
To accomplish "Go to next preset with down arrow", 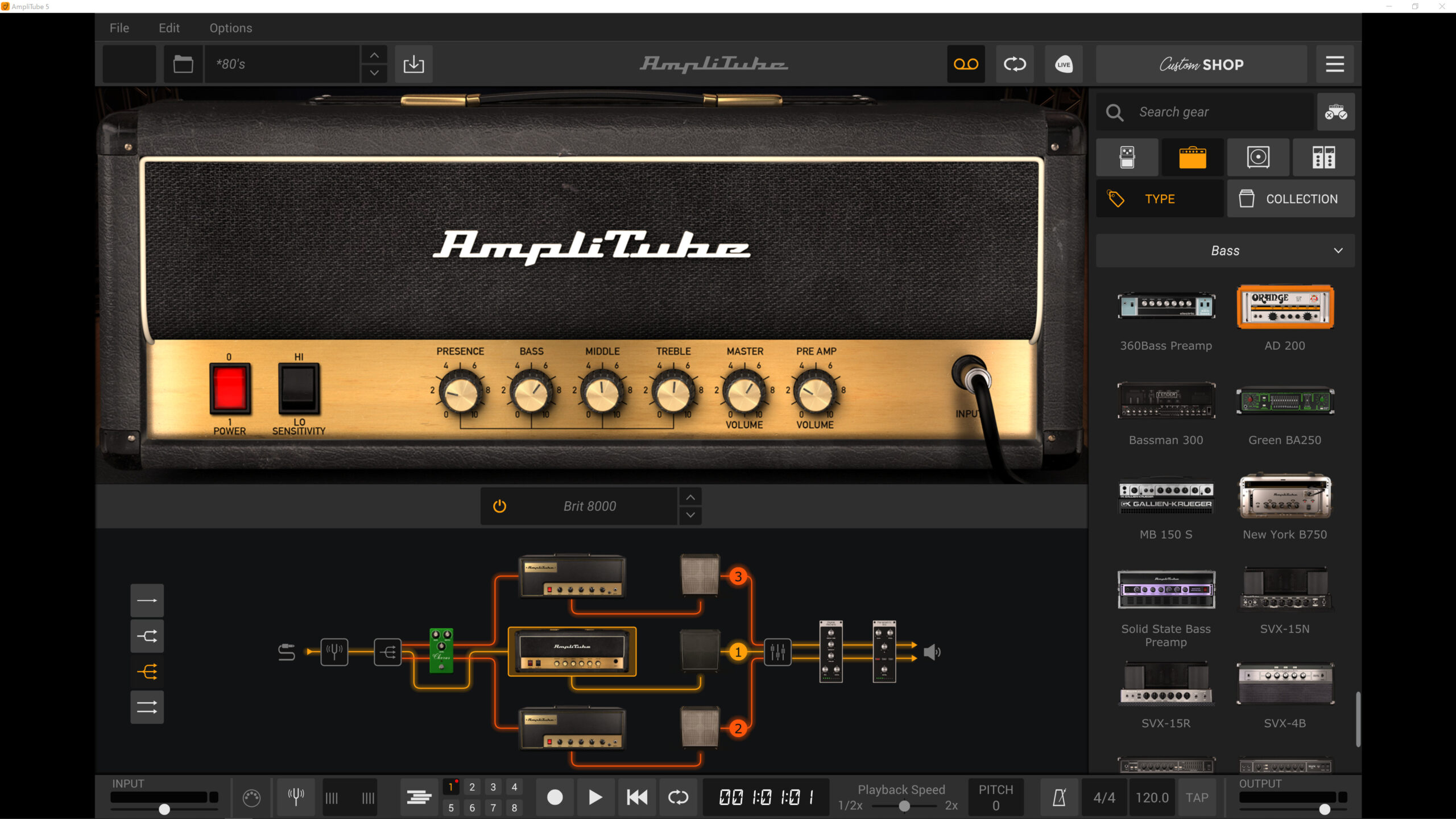I will point(374,73).
